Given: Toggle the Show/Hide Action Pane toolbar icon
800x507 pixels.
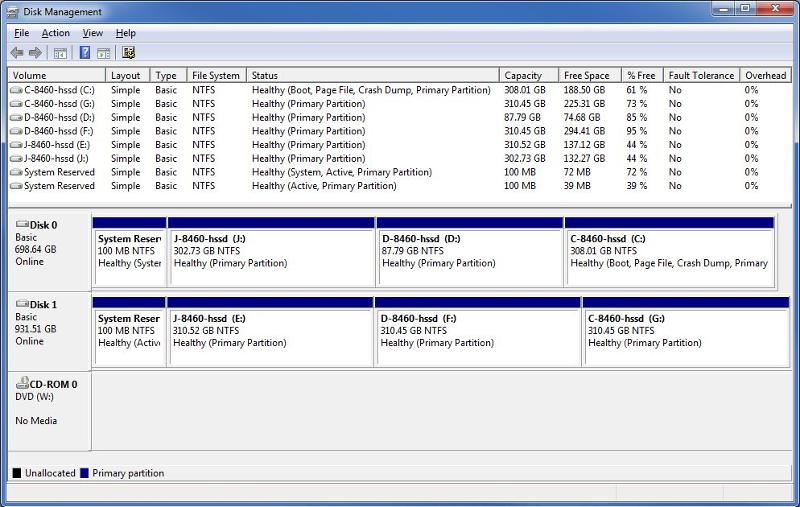Looking at the screenshot, I should [x=104, y=53].
